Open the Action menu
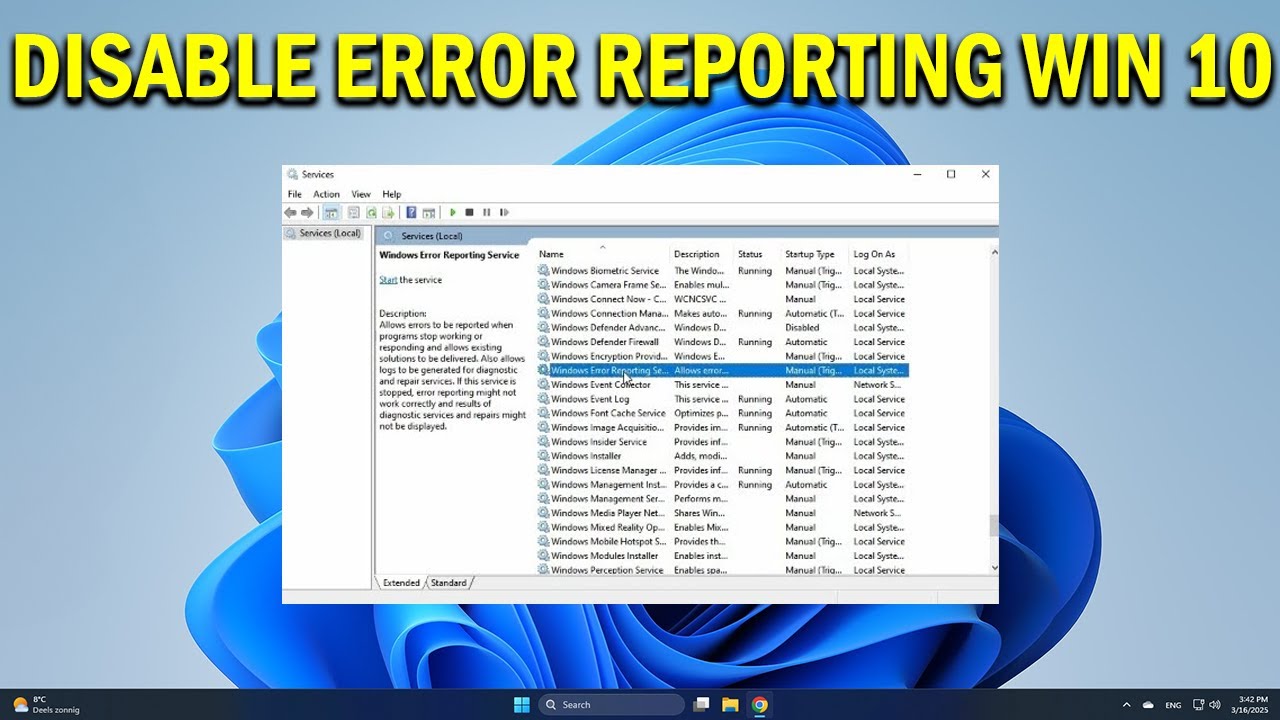The image size is (1280, 720). (326, 194)
